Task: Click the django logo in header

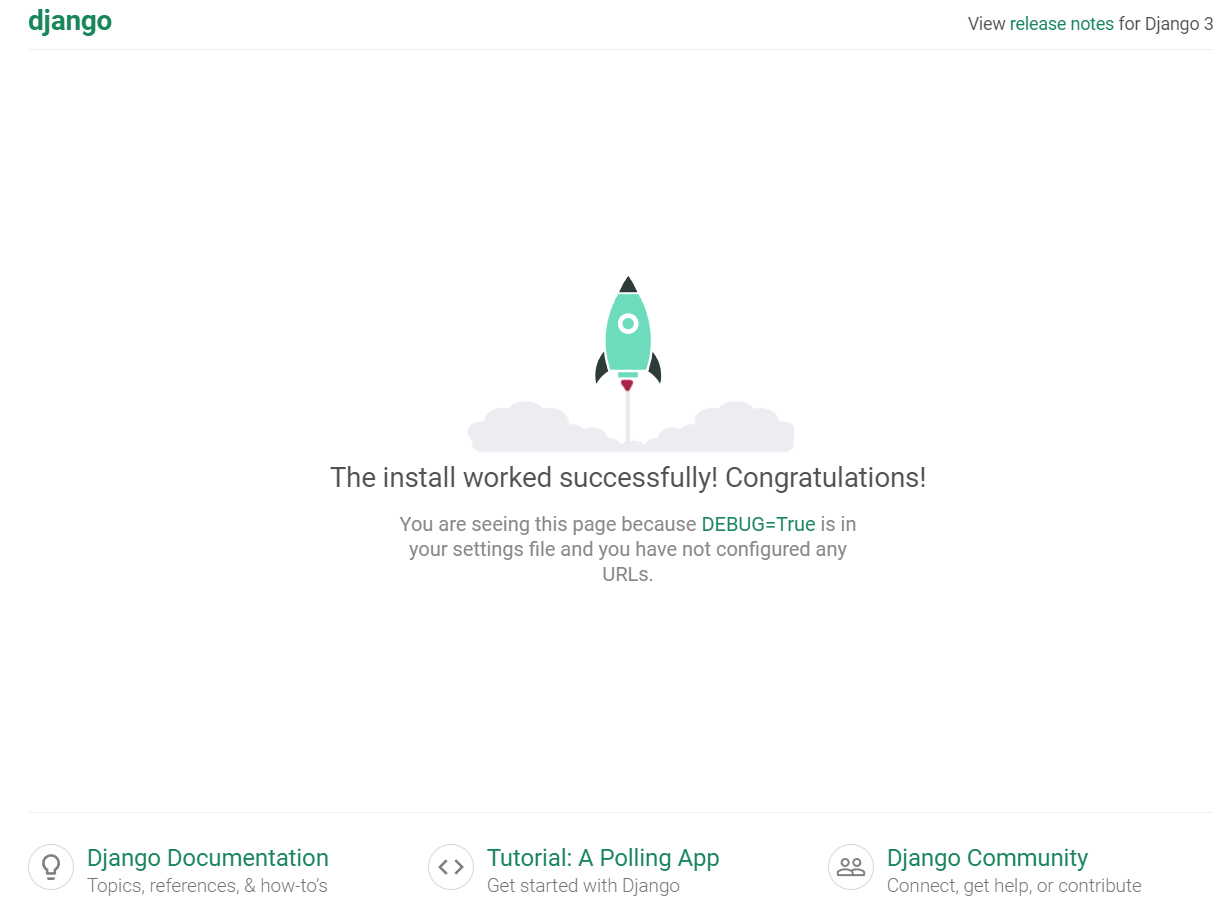Action: [x=70, y=22]
